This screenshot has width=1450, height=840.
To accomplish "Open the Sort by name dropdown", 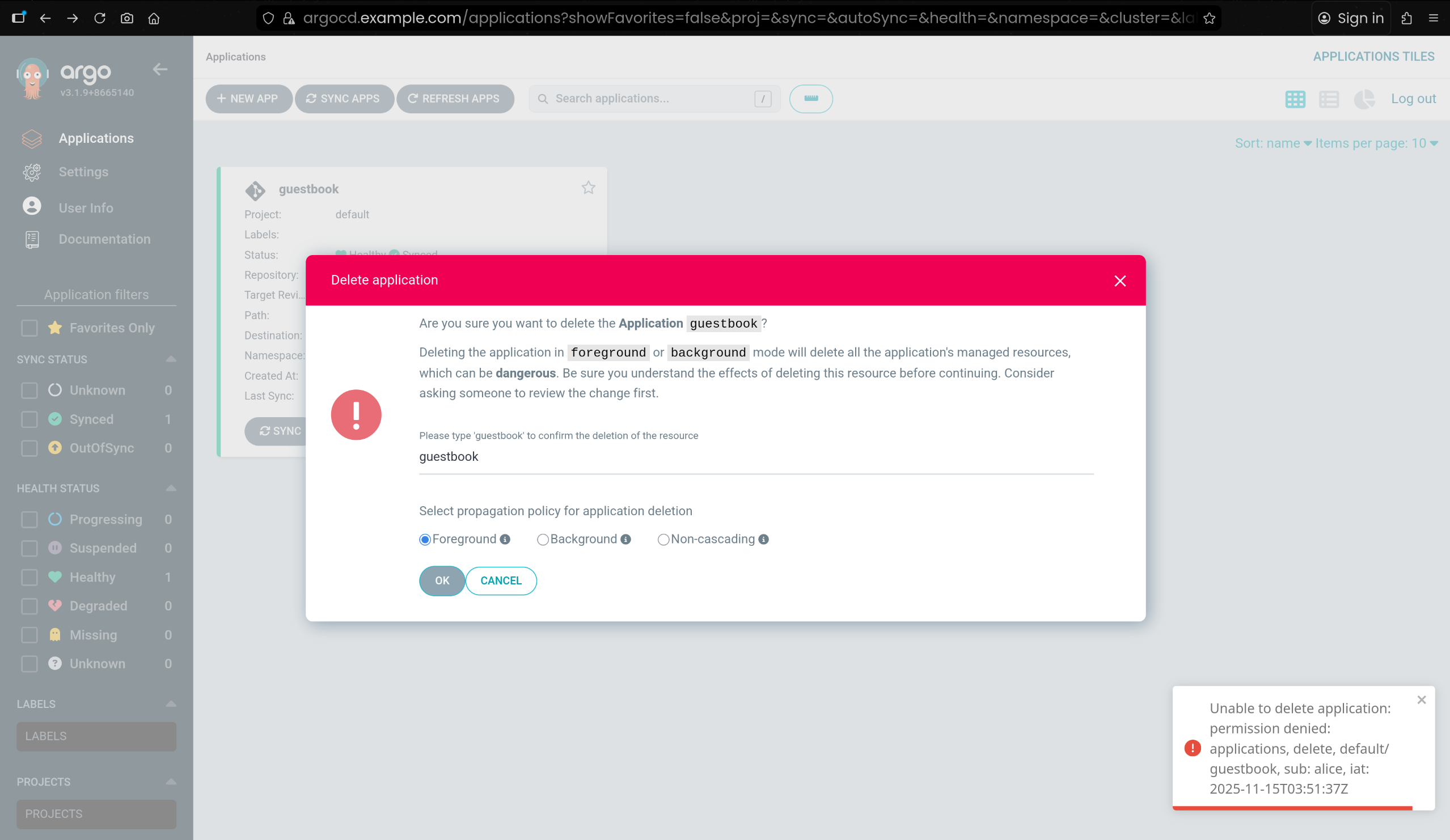I will point(1273,143).
